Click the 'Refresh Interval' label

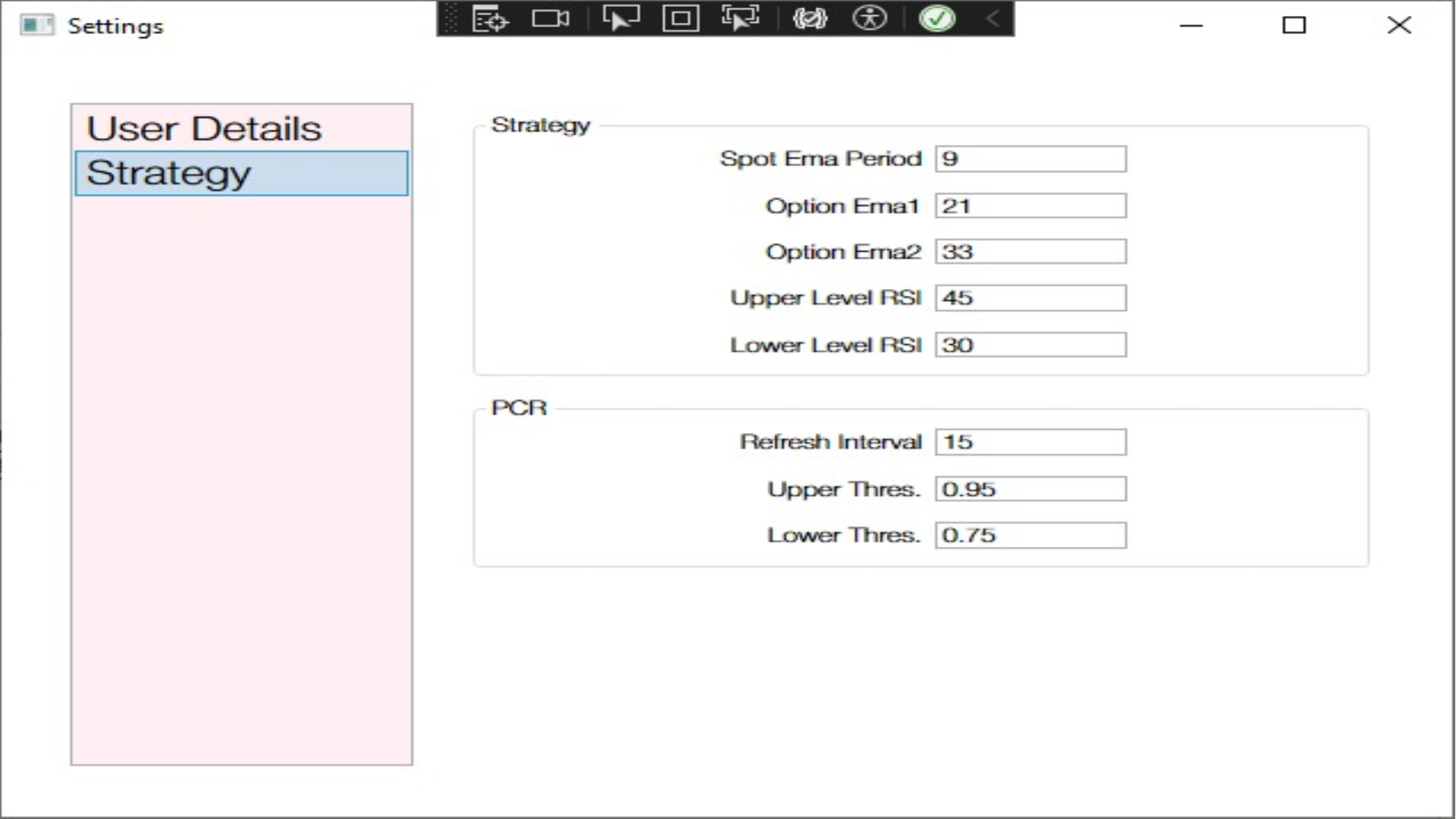[830, 442]
